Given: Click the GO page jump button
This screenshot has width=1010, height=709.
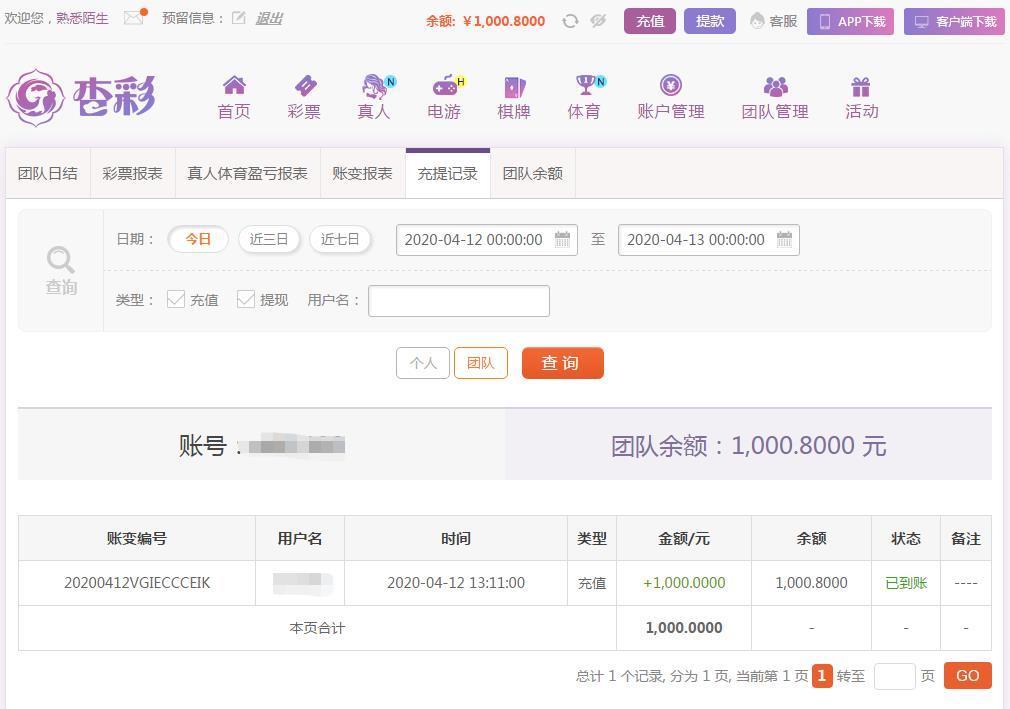Looking at the screenshot, I should coord(967,676).
